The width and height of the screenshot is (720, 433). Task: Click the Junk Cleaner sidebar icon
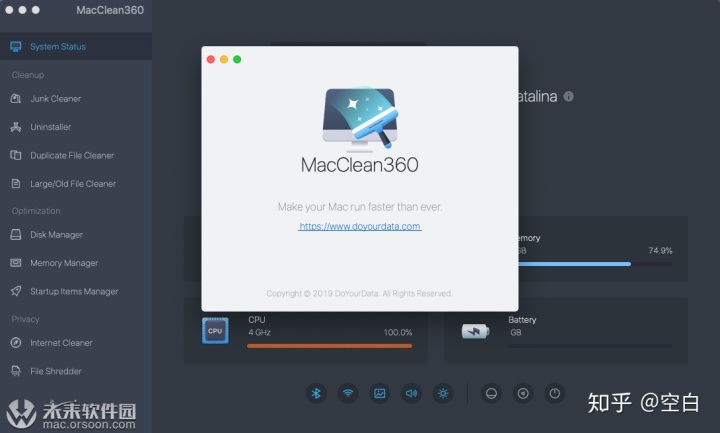(16, 99)
